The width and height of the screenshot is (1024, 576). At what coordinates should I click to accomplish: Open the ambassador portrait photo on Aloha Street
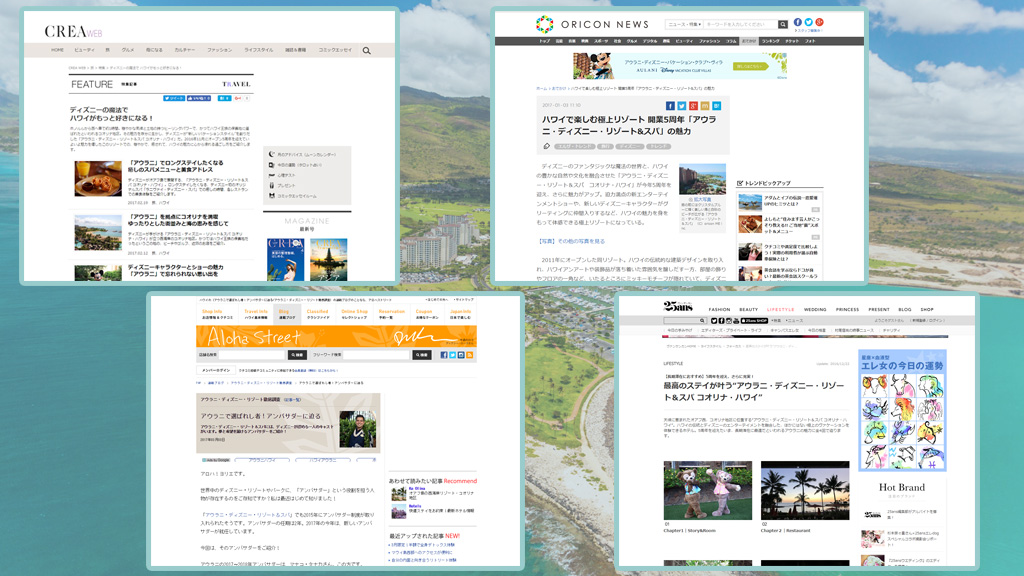pos(358,429)
